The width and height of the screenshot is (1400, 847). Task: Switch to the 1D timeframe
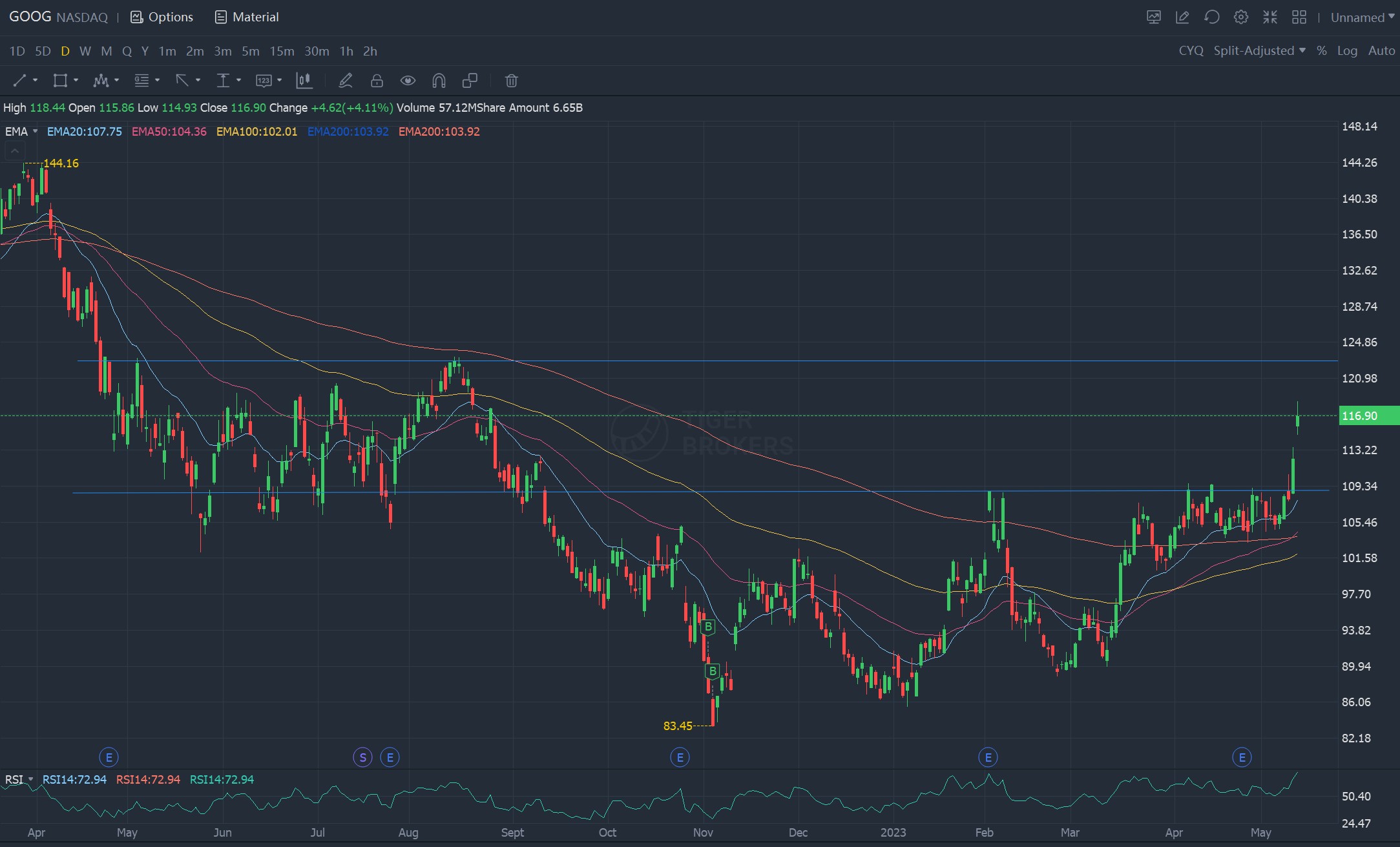(x=17, y=51)
